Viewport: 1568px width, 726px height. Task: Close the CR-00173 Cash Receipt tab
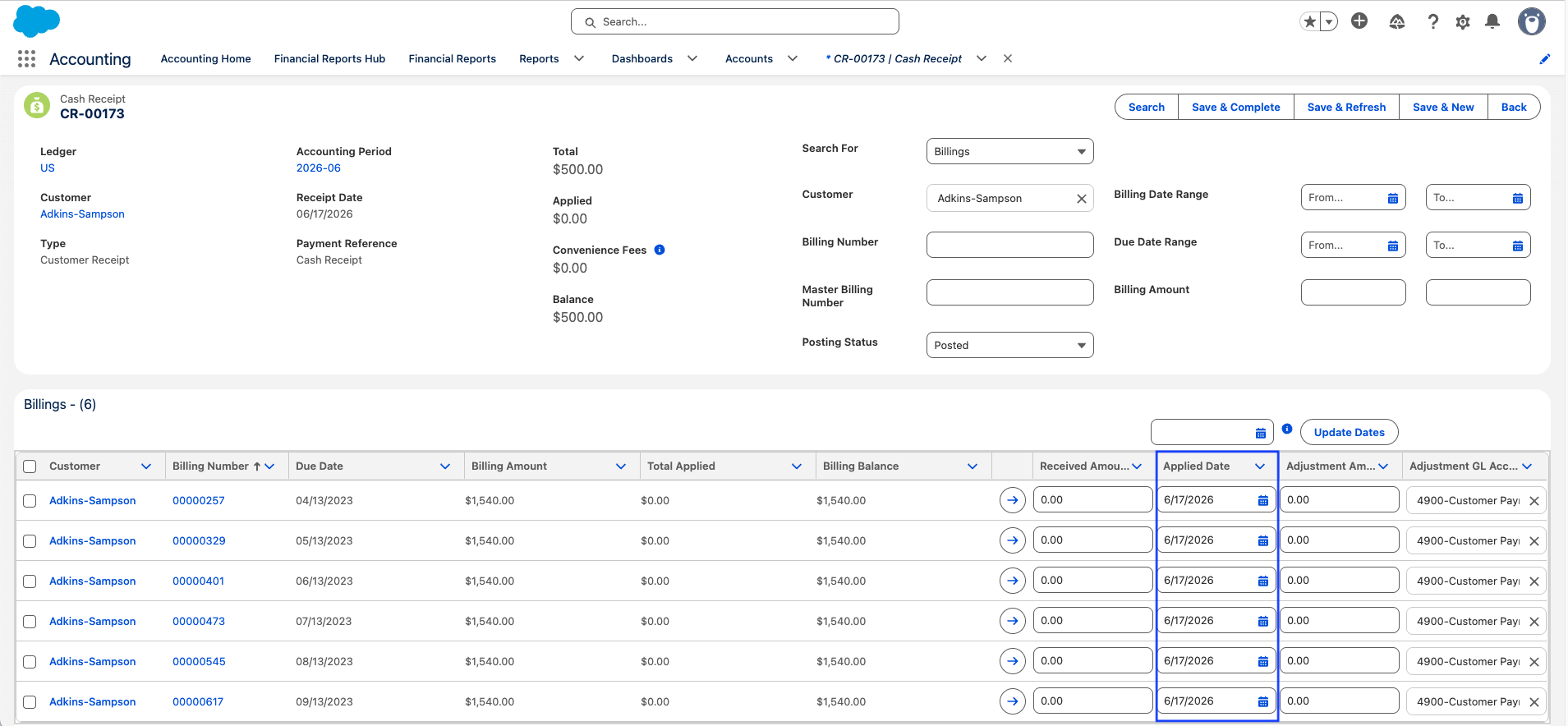[1008, 58]
